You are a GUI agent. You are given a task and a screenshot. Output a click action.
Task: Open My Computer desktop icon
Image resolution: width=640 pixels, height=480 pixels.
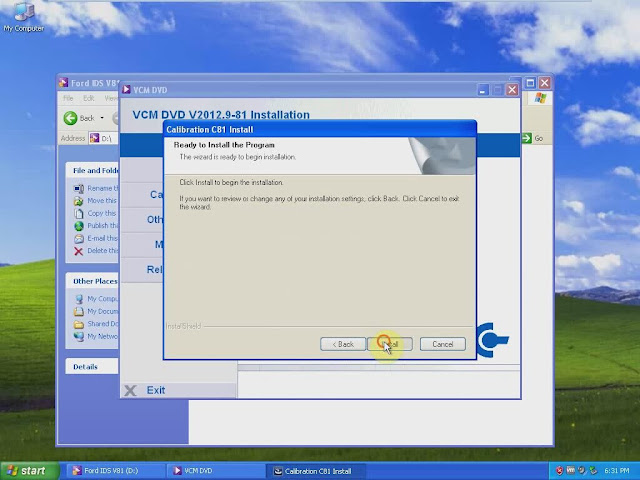pos(24,17)
